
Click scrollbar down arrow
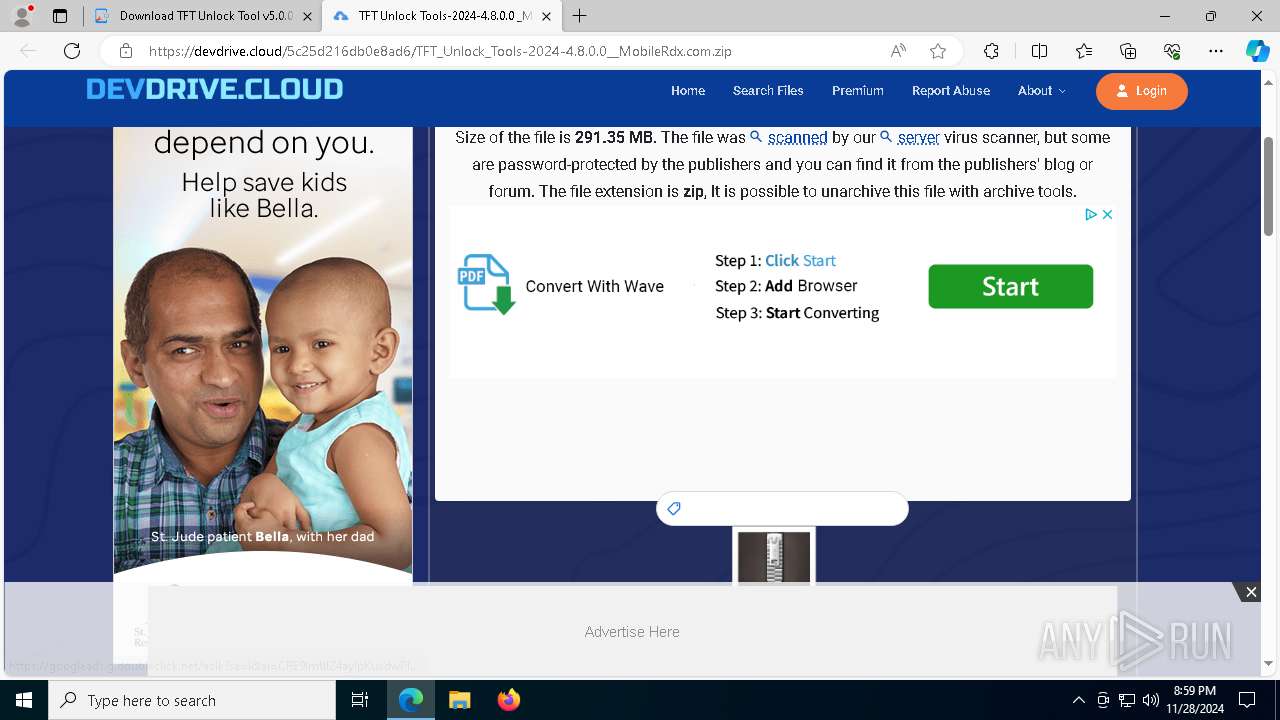[1269, 664]
